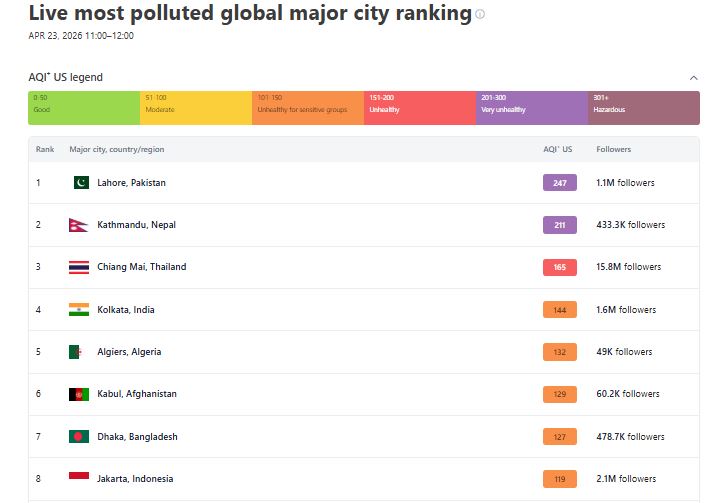This screenshot has width=711, height=503.
Task: Click the India flag icon
Action: [x=79, y=310]
